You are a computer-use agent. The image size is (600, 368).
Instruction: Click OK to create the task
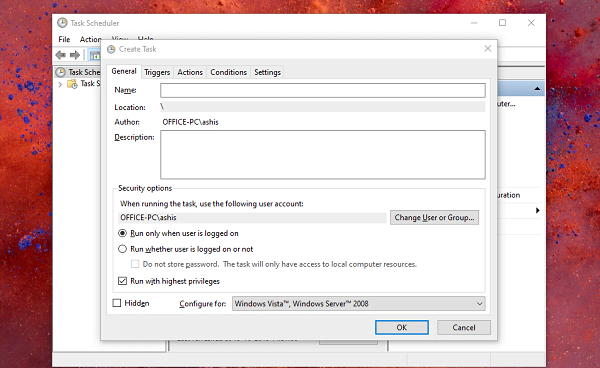[402, 327]
